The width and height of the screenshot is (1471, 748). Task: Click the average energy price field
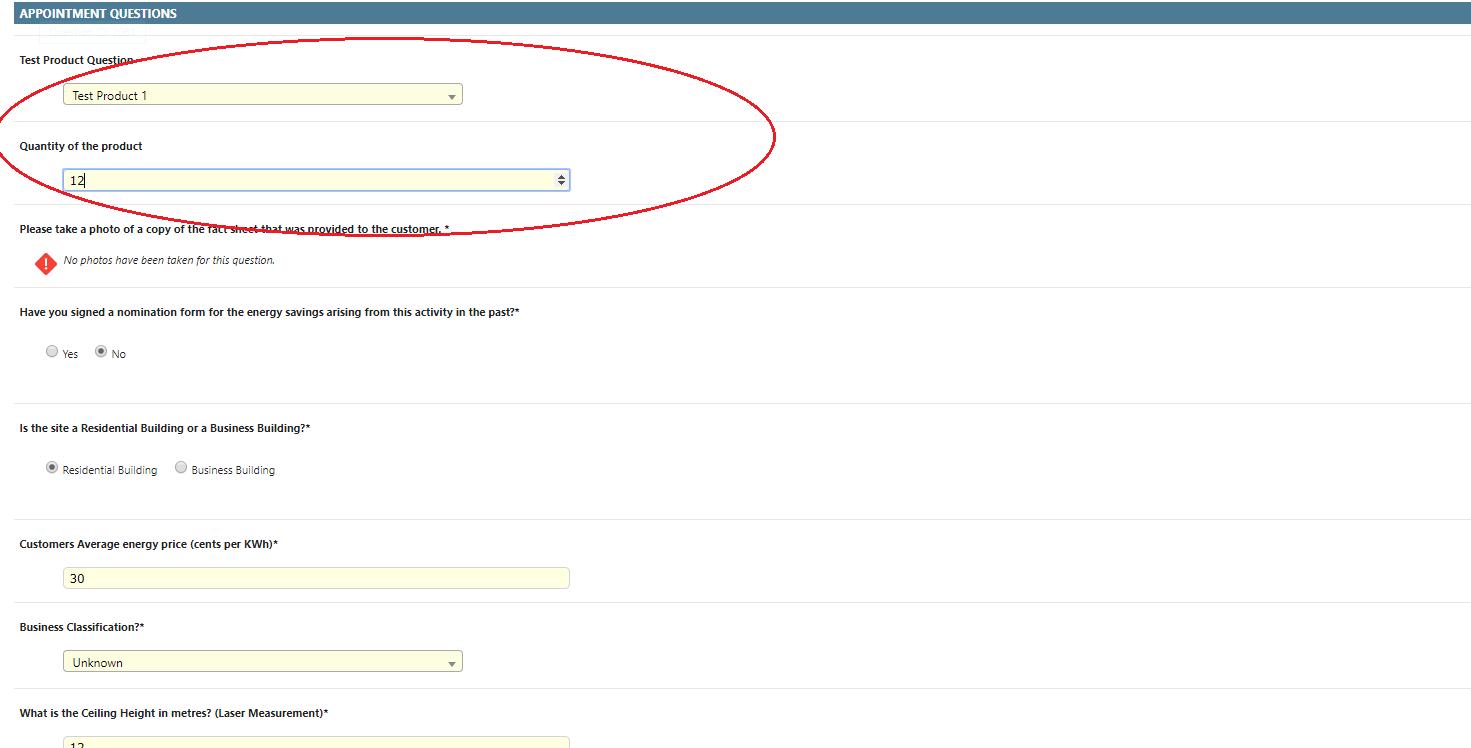tap(316, 578)
